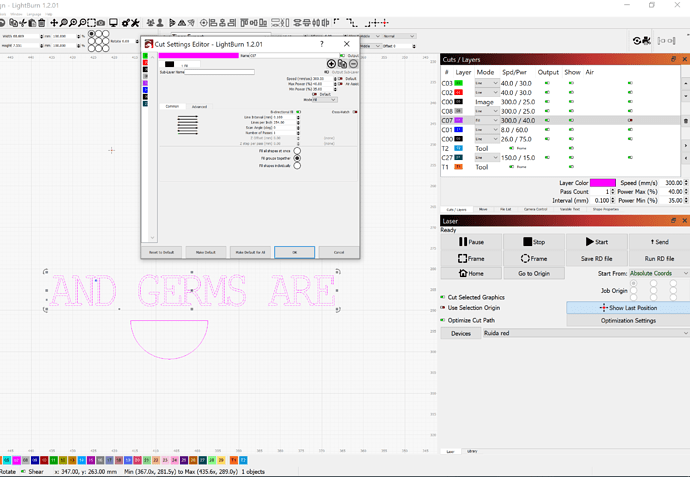Screen dimensions: 690x477
Task: Click Show Last Position button
Action: click(x=628, y=308)
